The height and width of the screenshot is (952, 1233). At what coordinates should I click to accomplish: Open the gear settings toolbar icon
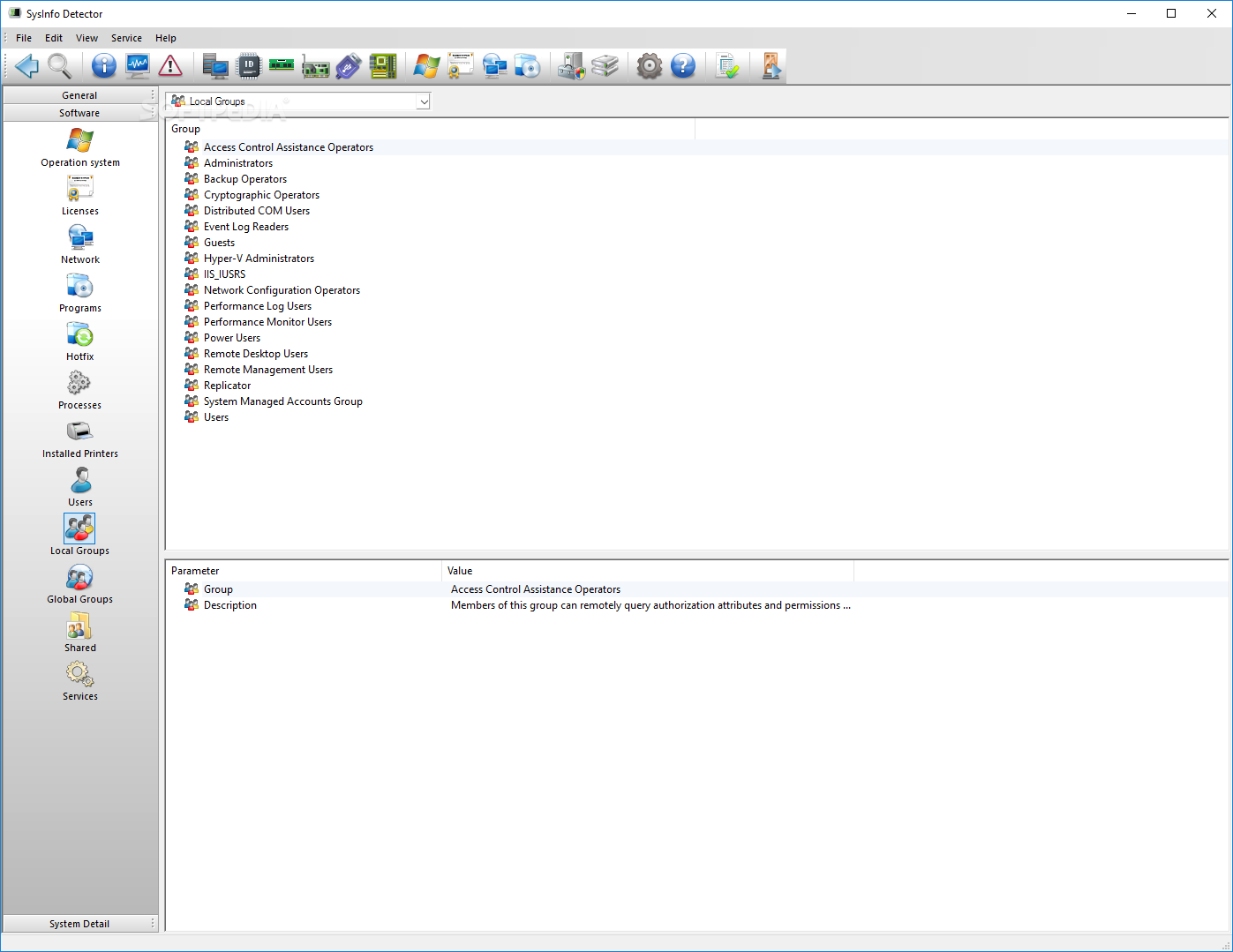[650, 66]
